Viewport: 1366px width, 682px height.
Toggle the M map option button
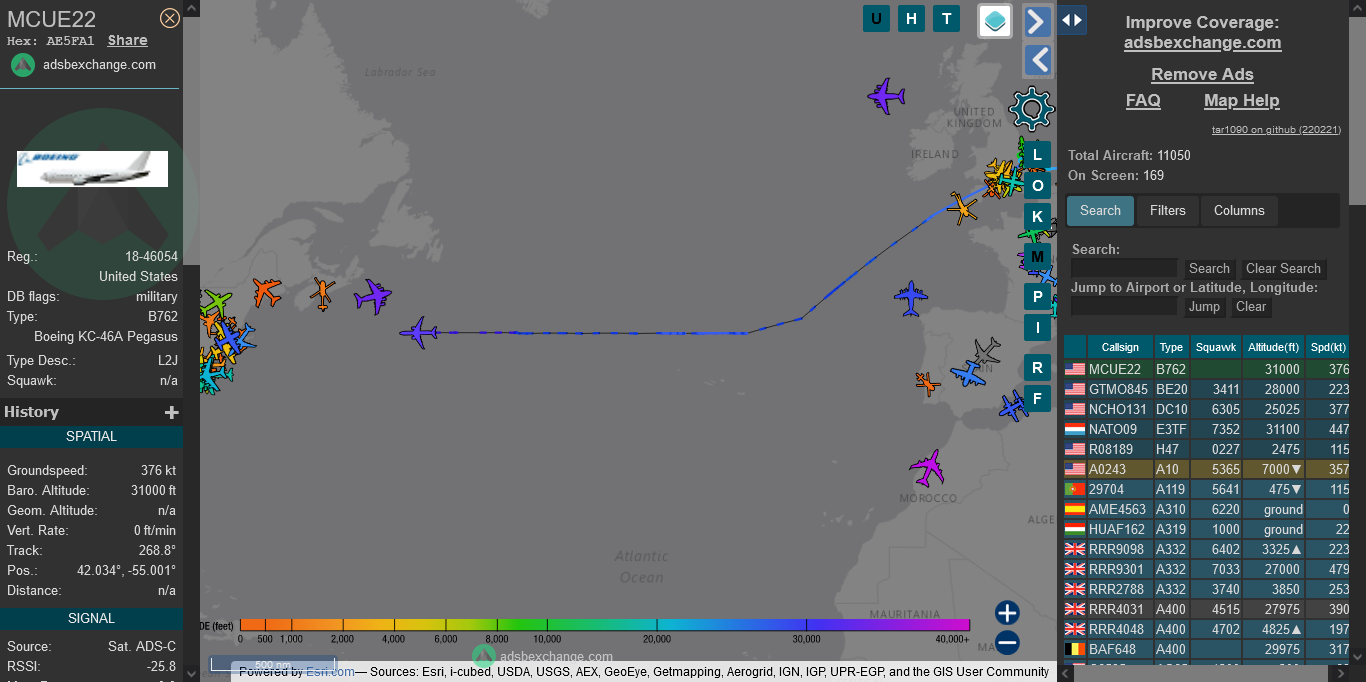[1037, 256]
